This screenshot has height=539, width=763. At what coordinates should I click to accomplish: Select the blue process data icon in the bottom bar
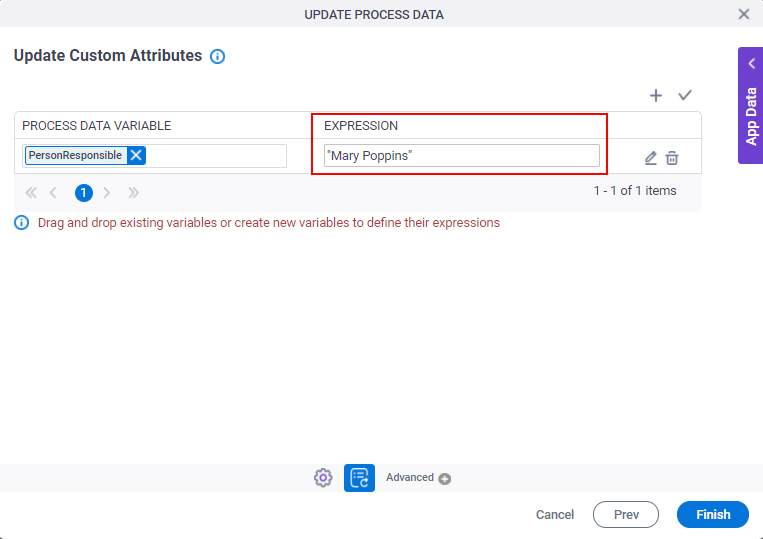(x=360, y=478)
